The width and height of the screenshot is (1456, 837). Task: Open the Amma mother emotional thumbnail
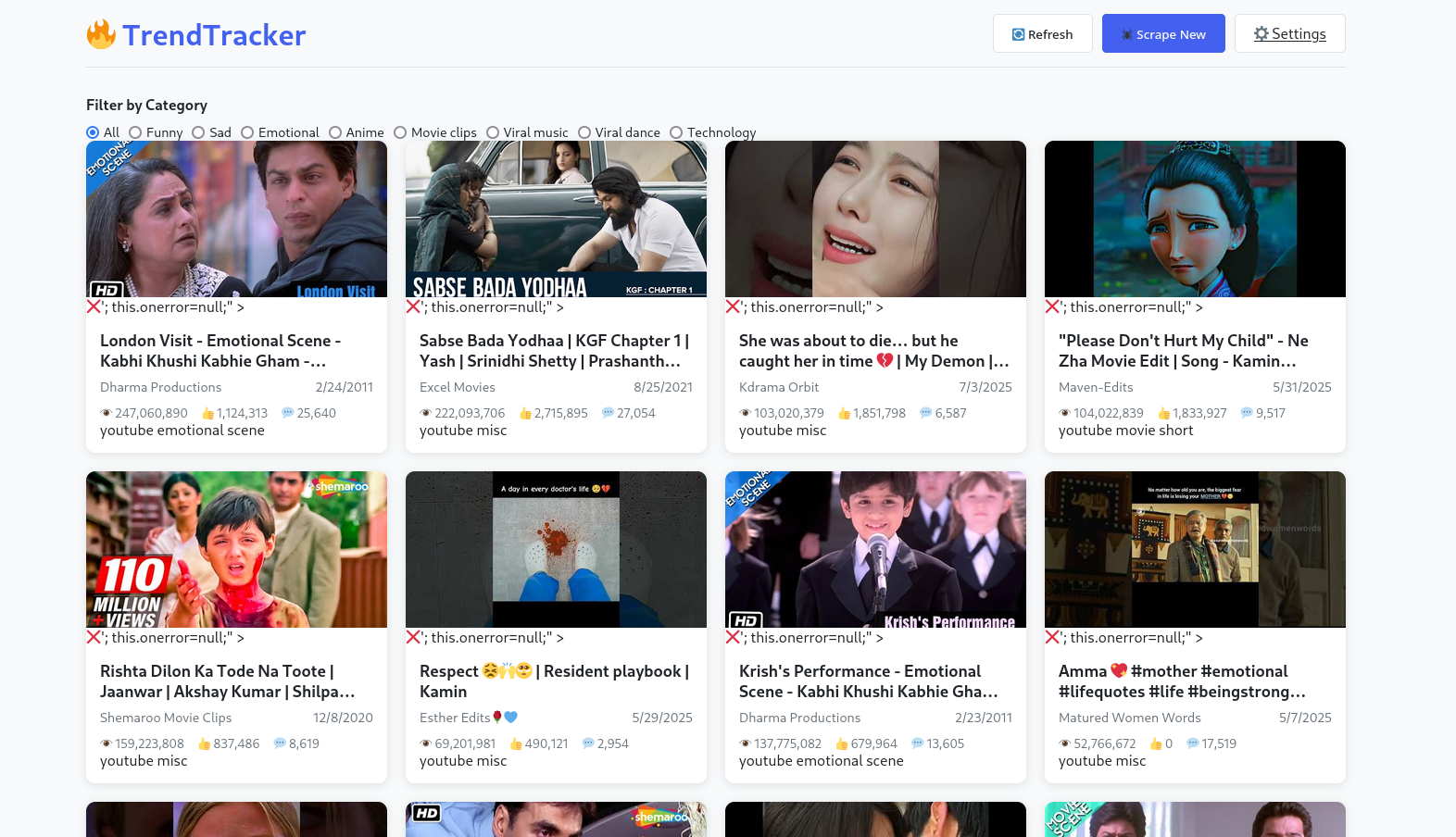1195,549
